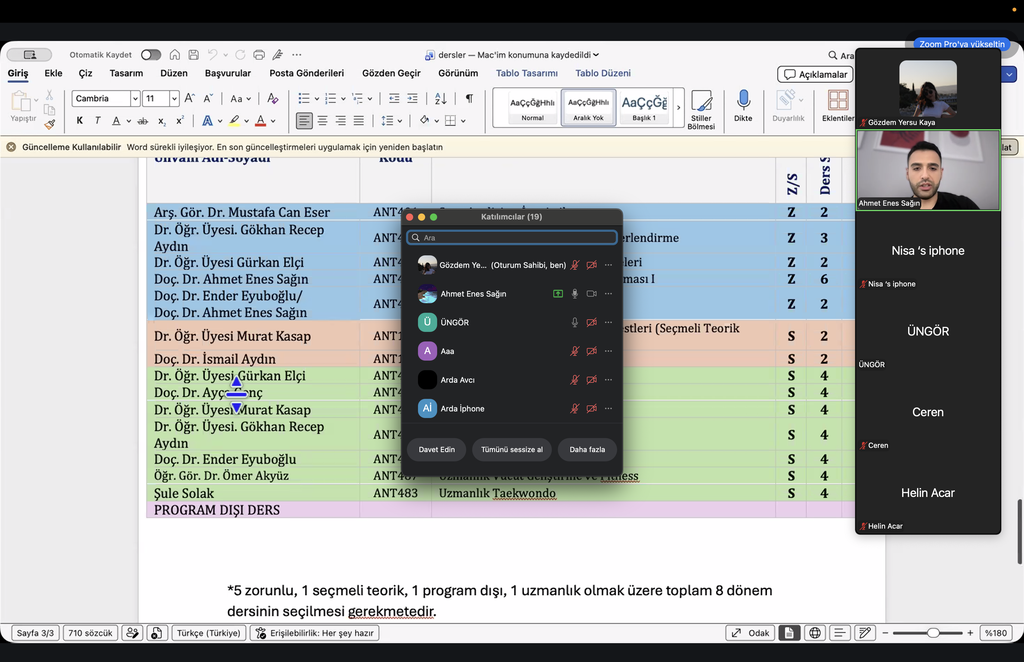Open the Cambria font name dropdown
1024x662 pixels.
pyautogui.click(x=135, y=99)
